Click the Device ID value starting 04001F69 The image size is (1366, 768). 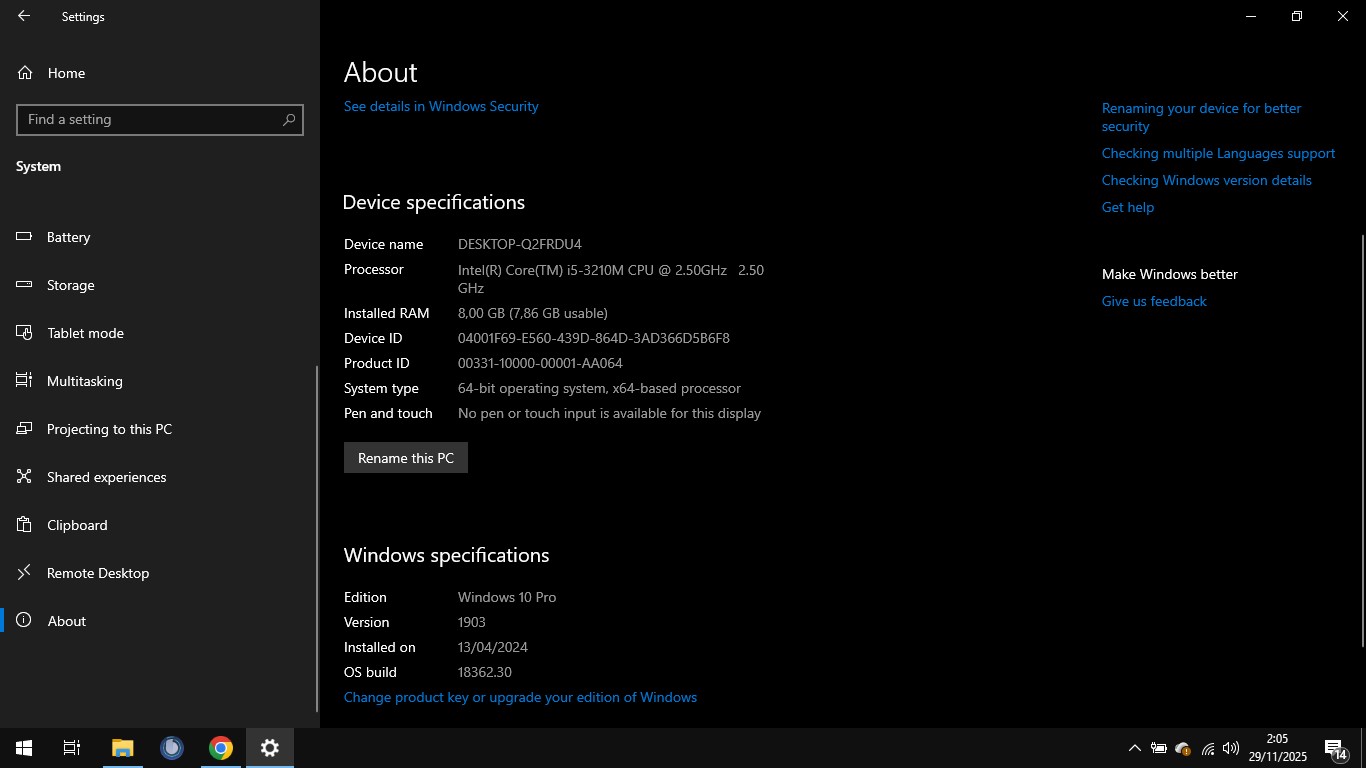594,338
